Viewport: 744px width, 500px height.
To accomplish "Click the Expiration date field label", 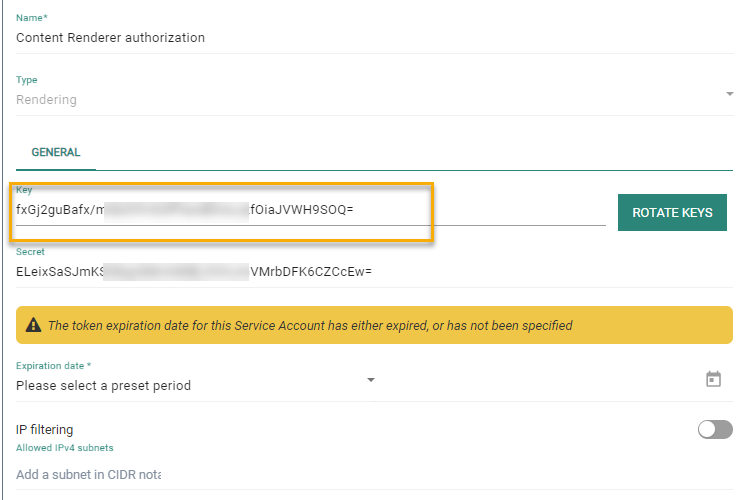I will tap(54, 366).
